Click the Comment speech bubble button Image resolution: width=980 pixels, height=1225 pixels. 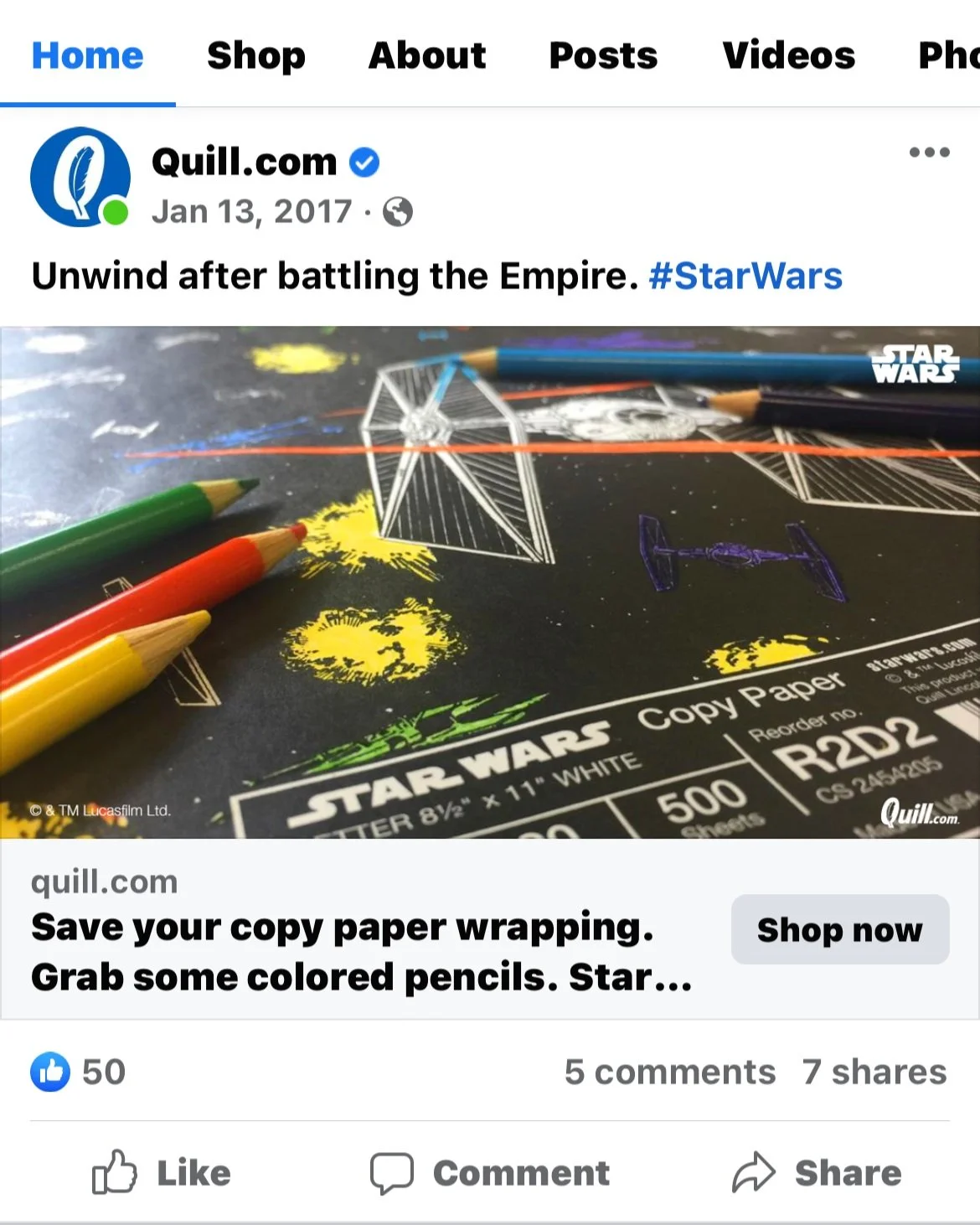pos(490,1172)
